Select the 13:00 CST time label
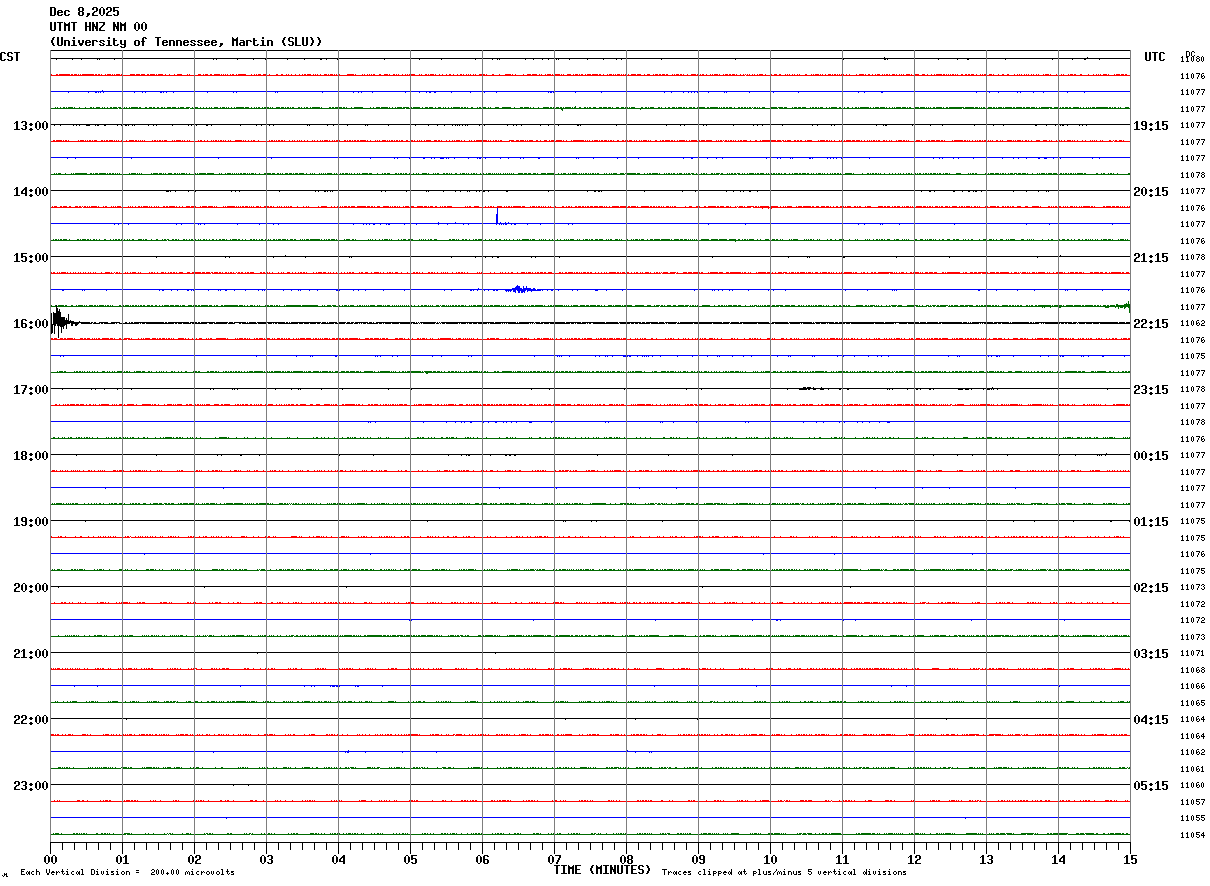The image size is (1210, 886). [31, 126]
